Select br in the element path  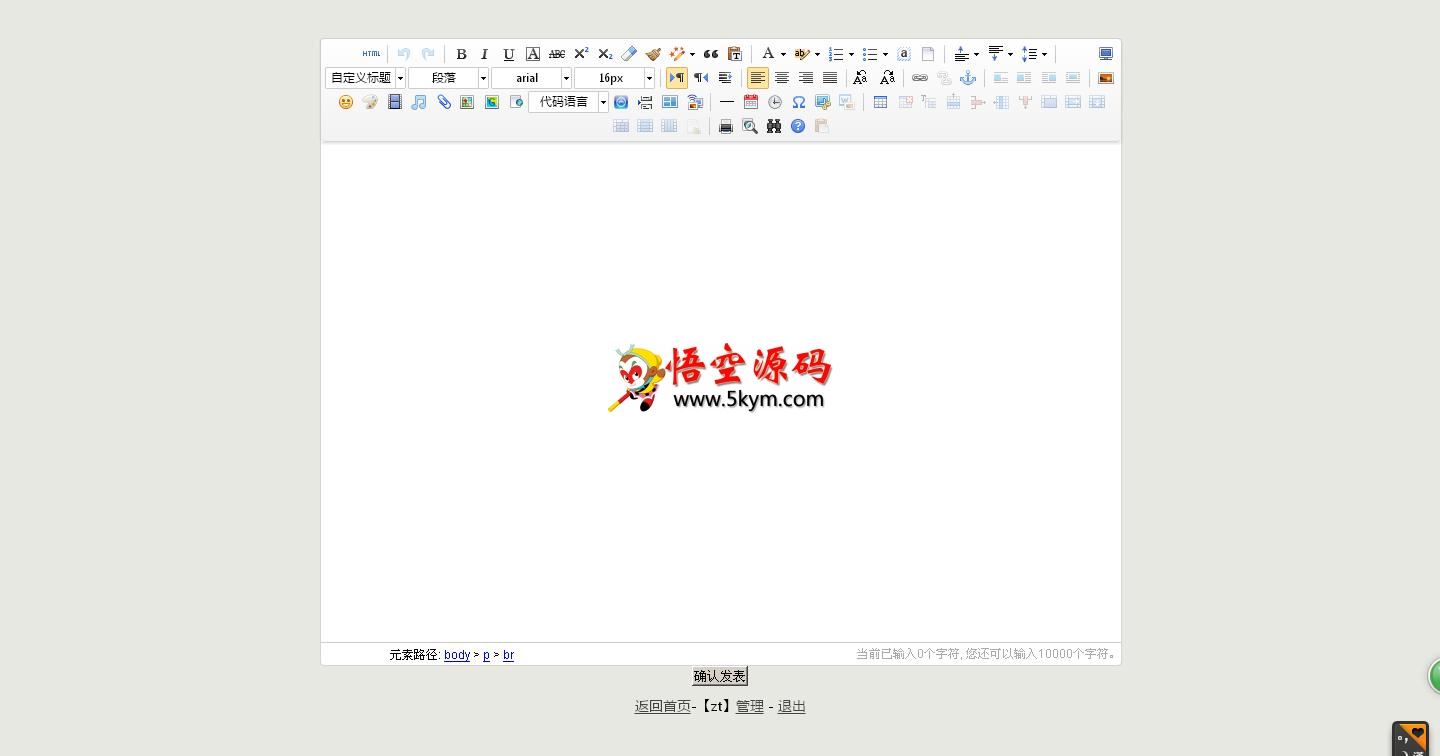[x=508, y=655]
